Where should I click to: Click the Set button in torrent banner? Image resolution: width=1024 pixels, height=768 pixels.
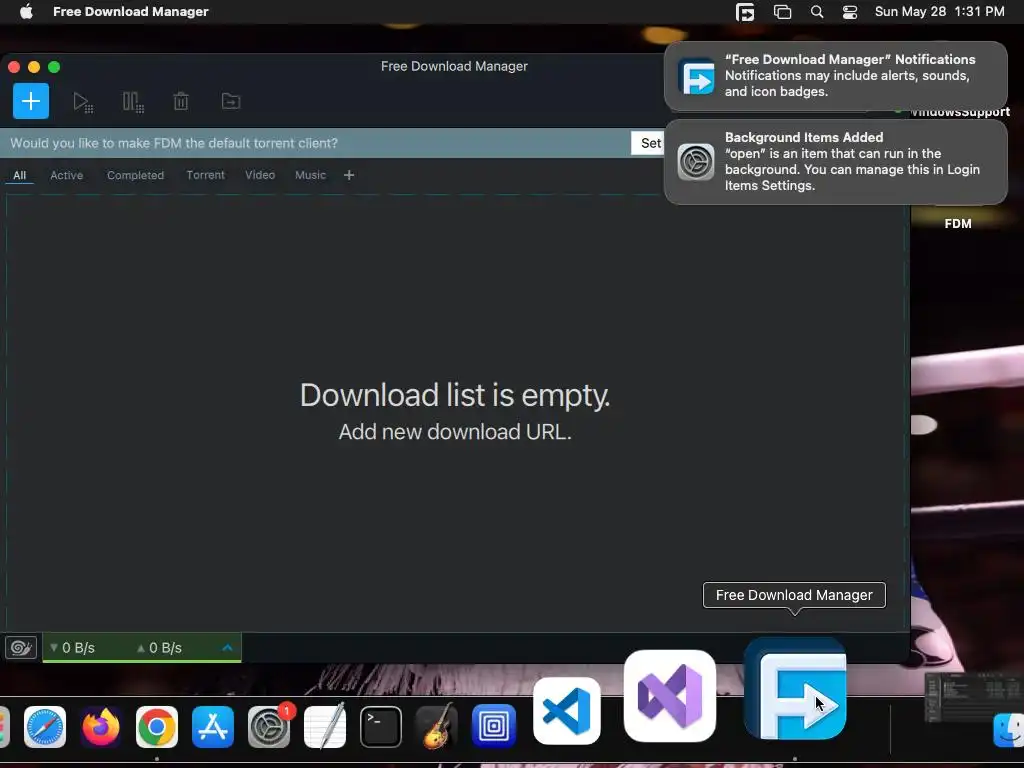(x=650, y=143)
